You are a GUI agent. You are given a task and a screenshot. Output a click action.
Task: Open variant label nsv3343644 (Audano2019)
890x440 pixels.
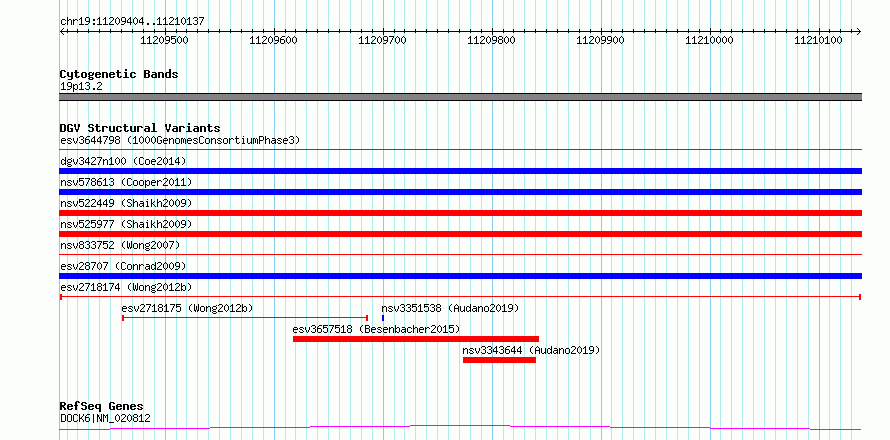point(531,350)
